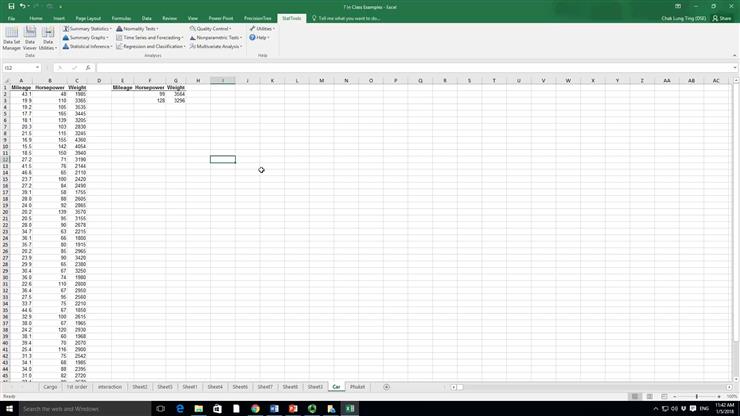The width and height of the screenshot is (740, 416).
Task: Select the Sheet1 tab
Action: coord(190,387)
